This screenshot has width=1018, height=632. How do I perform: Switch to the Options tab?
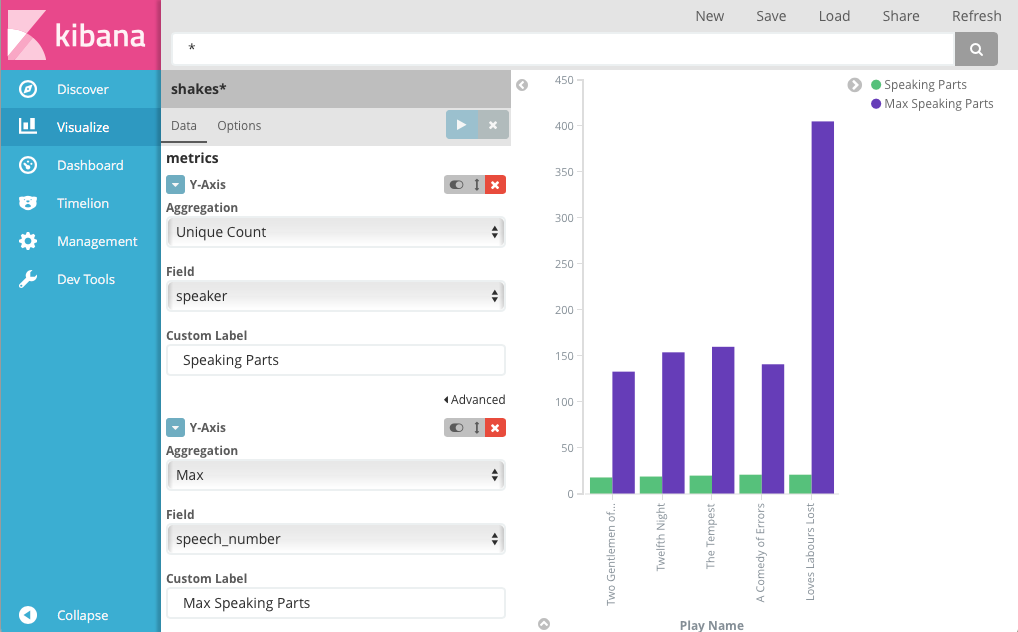coord(239,126)
